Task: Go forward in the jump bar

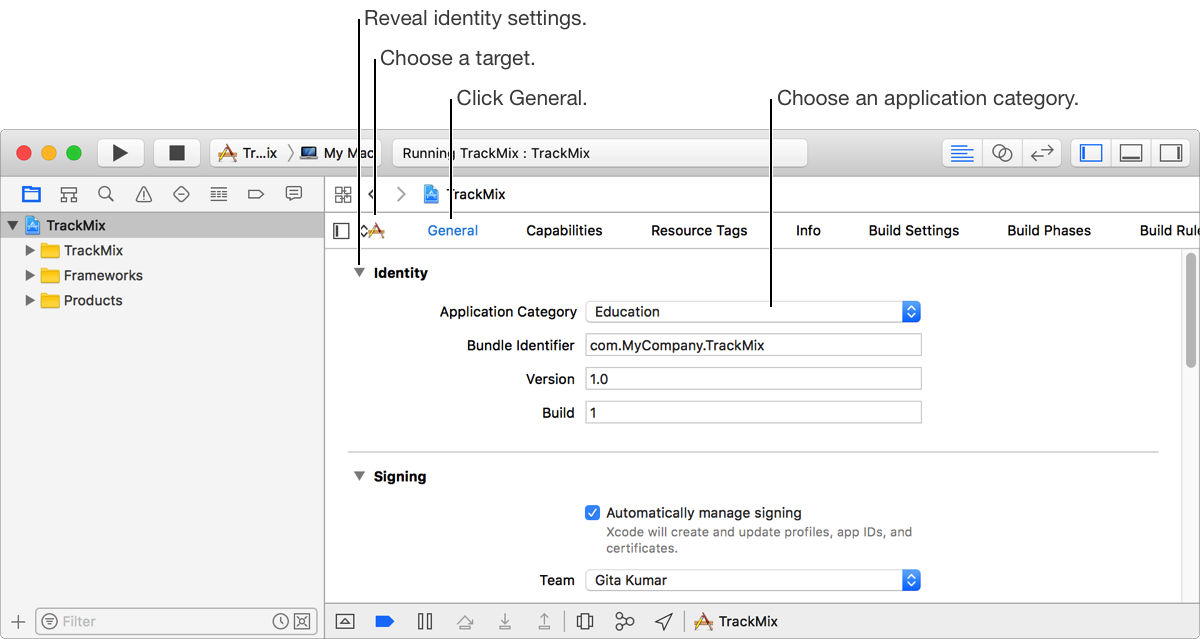Action: (x=401, y=194)
